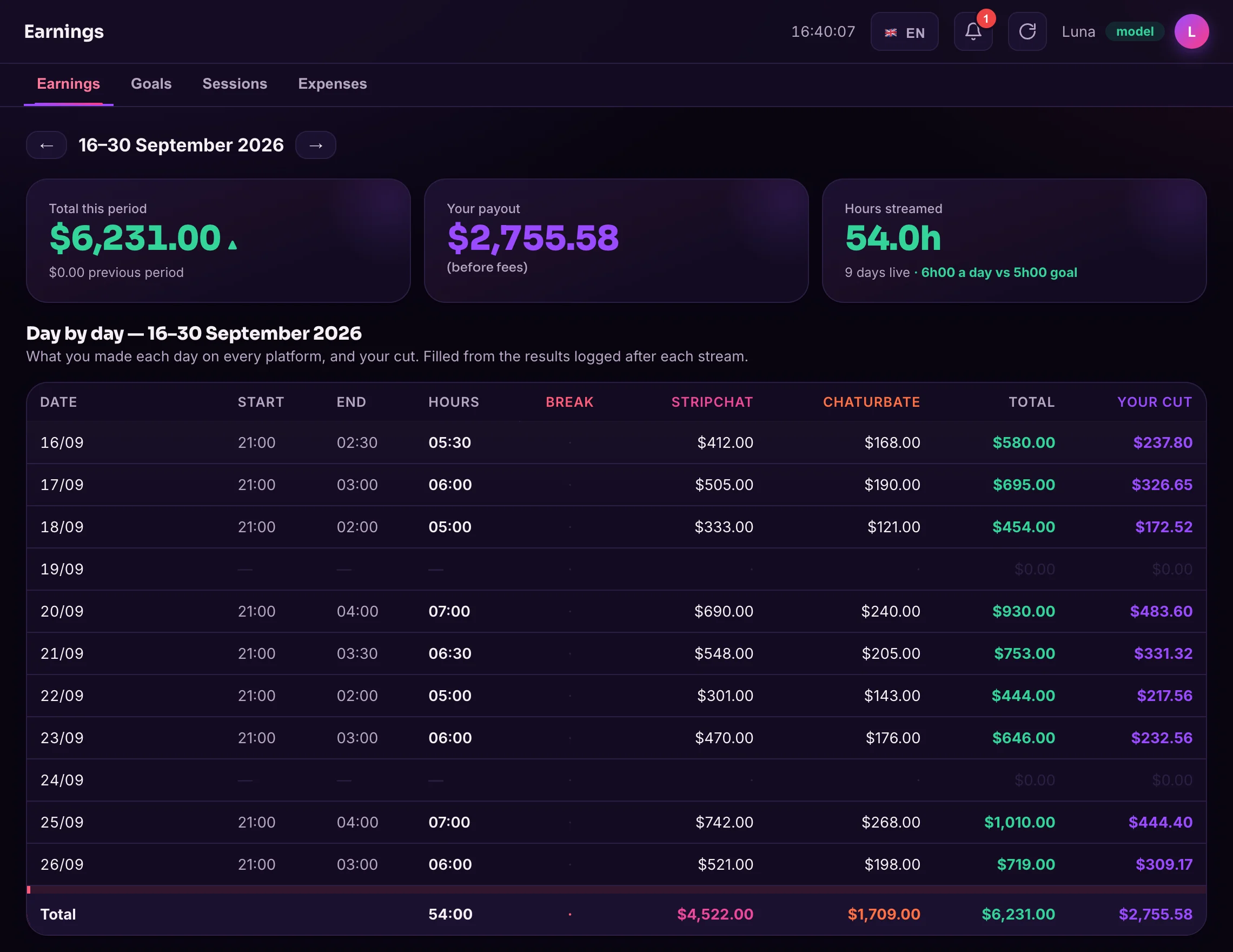The width and height of the screenshot is (1233, 952).
Task: Click the $4,522.00 Stripchat total
Action: 715,914
